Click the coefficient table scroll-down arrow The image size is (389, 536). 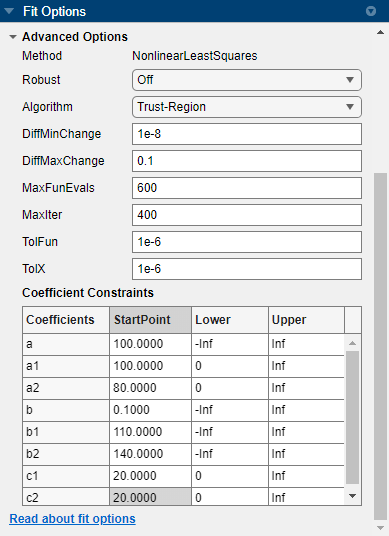pos(353,496)
